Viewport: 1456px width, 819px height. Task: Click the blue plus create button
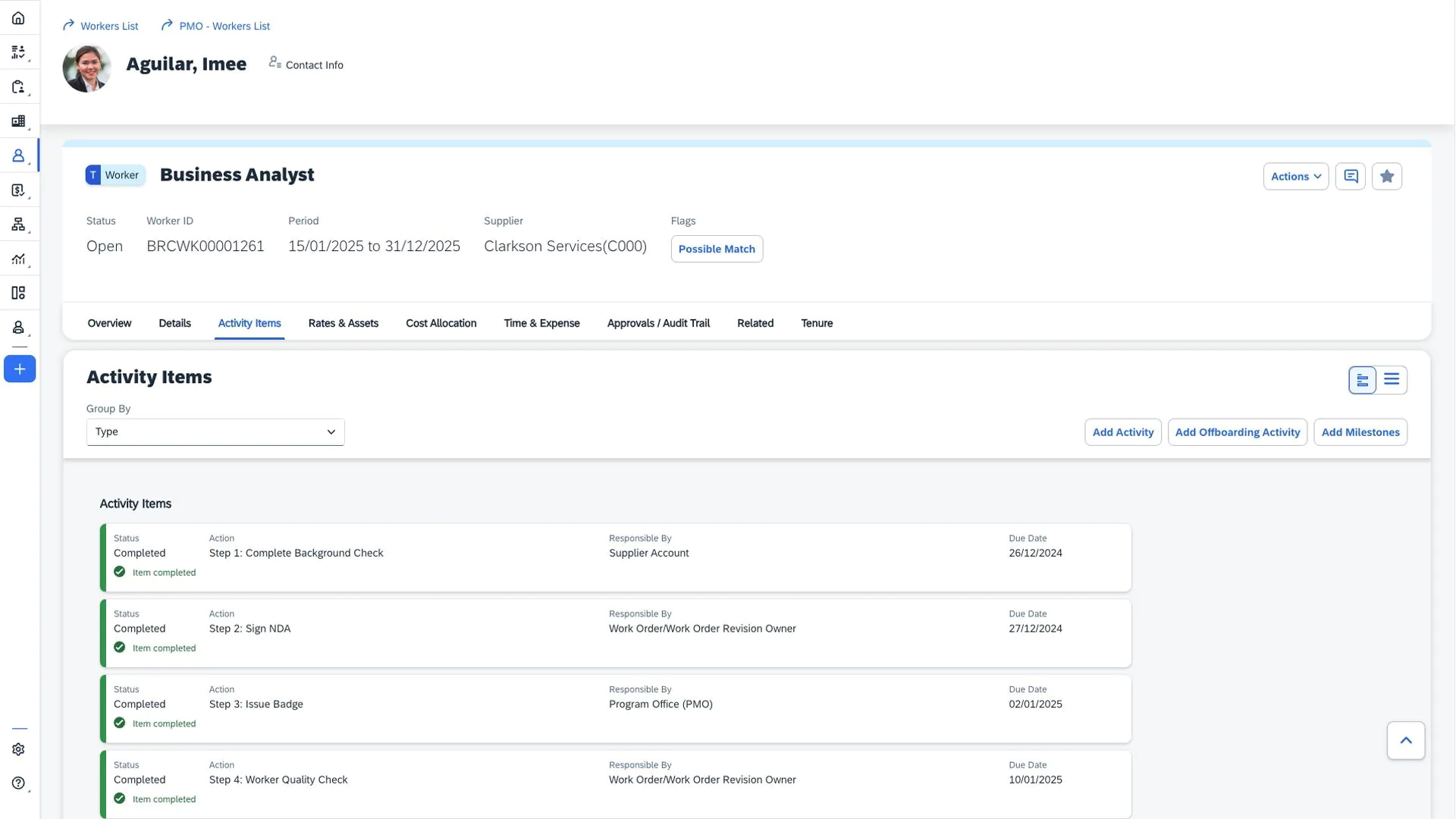tap(20, 369)
